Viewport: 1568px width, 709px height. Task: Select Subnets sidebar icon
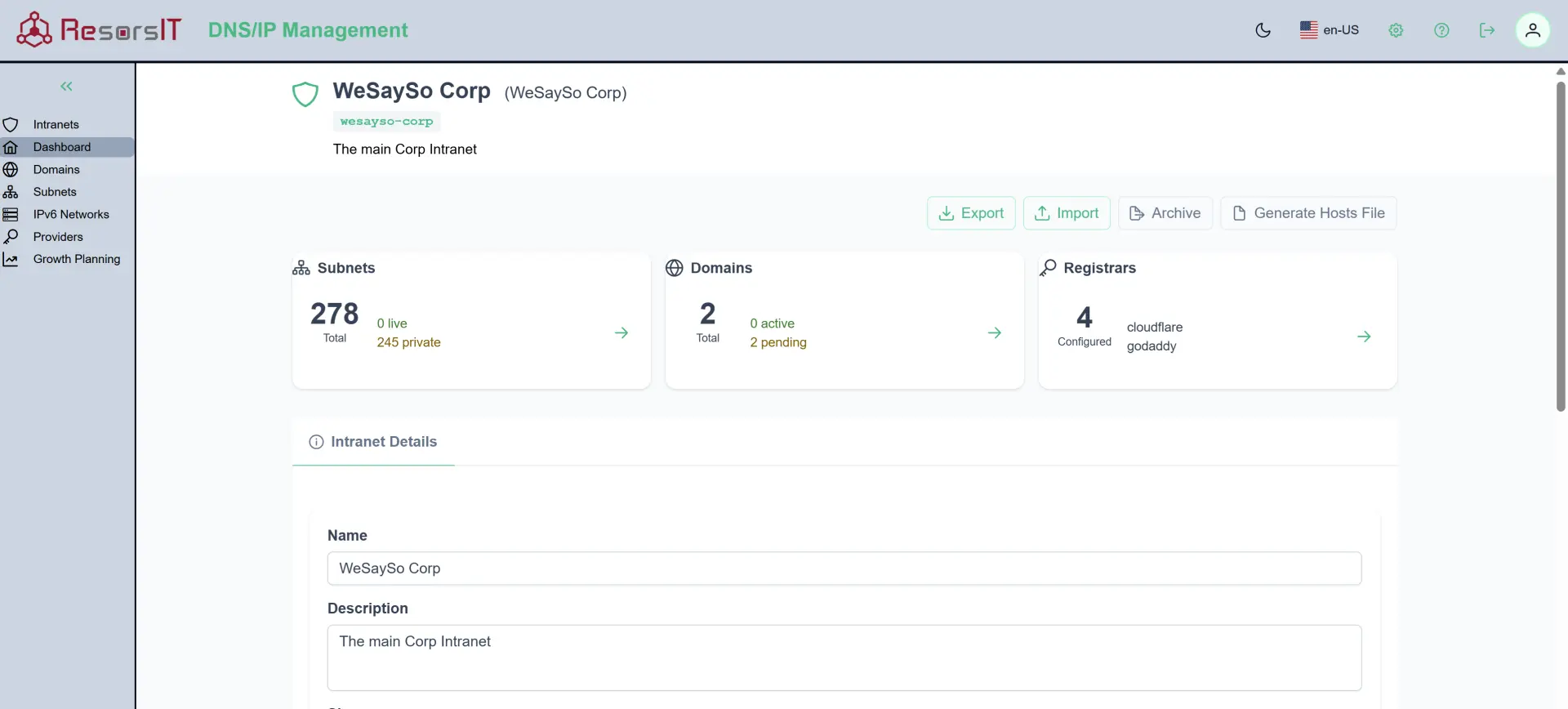pyautogui.click(x=11, y=192)
